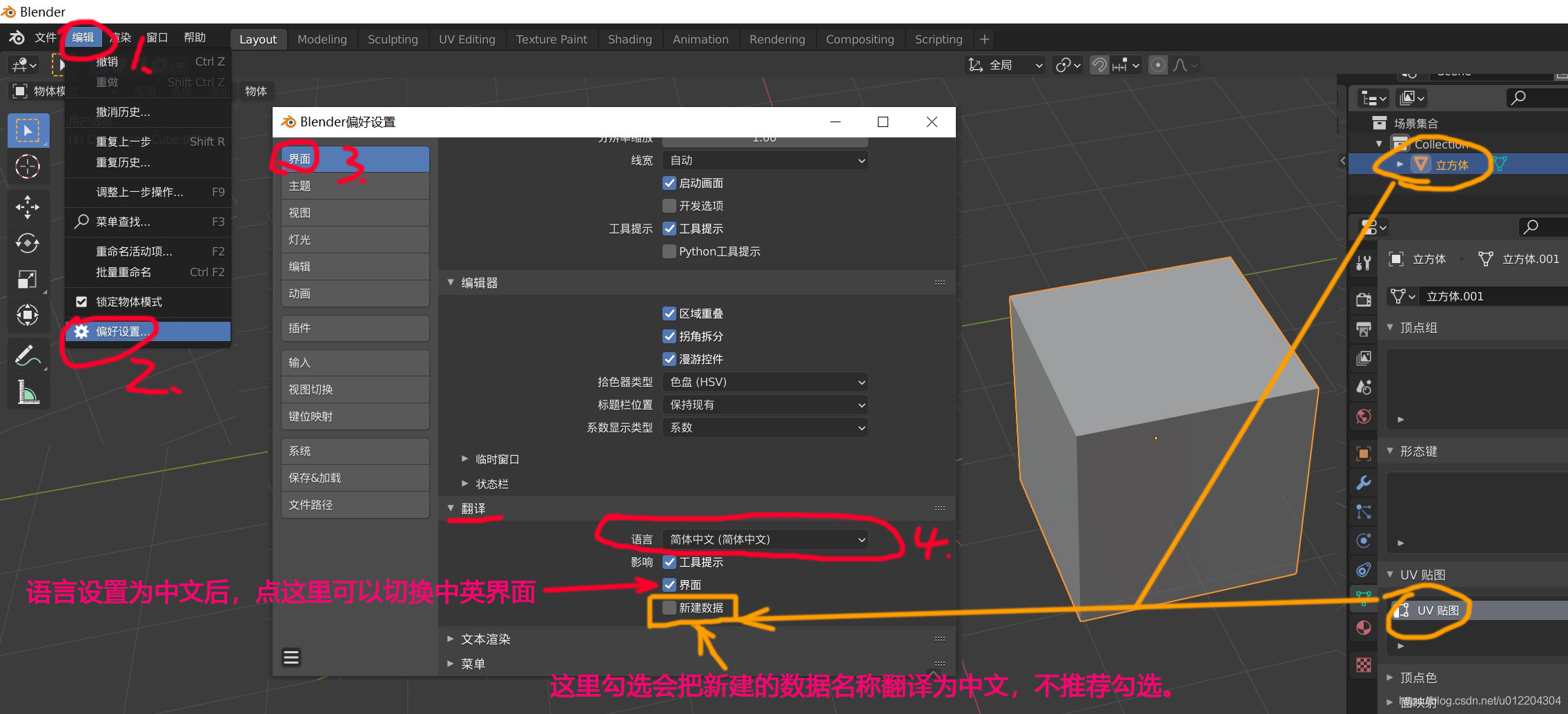This screenshot has width=1568, height=714.
Task: Activate the Move tool
Action: point(28,206)
